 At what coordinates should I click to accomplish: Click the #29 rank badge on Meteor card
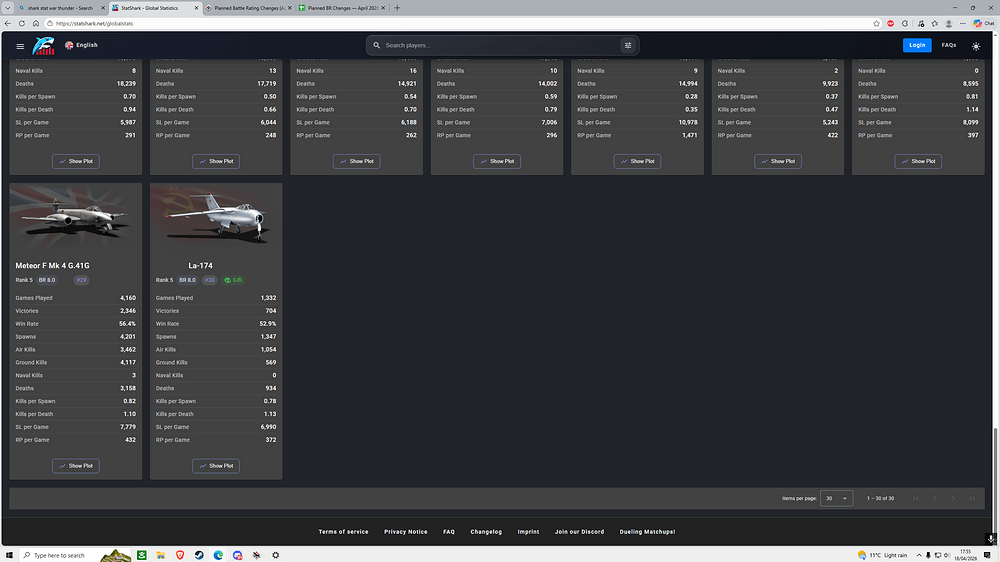pyautogui.click(x=81, y=280)
